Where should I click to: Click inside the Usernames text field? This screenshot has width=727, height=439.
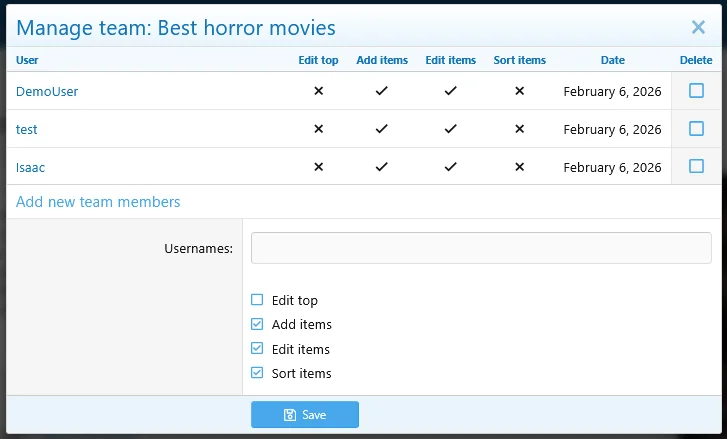[481, 248]
